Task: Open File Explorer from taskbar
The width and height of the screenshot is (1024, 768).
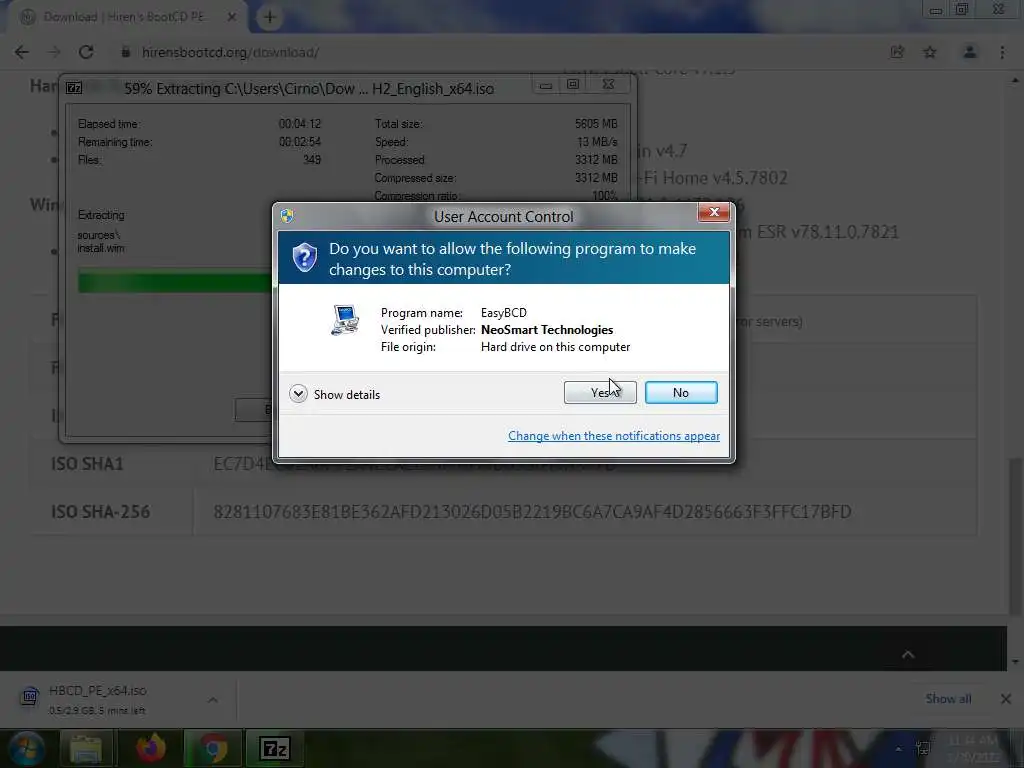Action: (86, 748)
